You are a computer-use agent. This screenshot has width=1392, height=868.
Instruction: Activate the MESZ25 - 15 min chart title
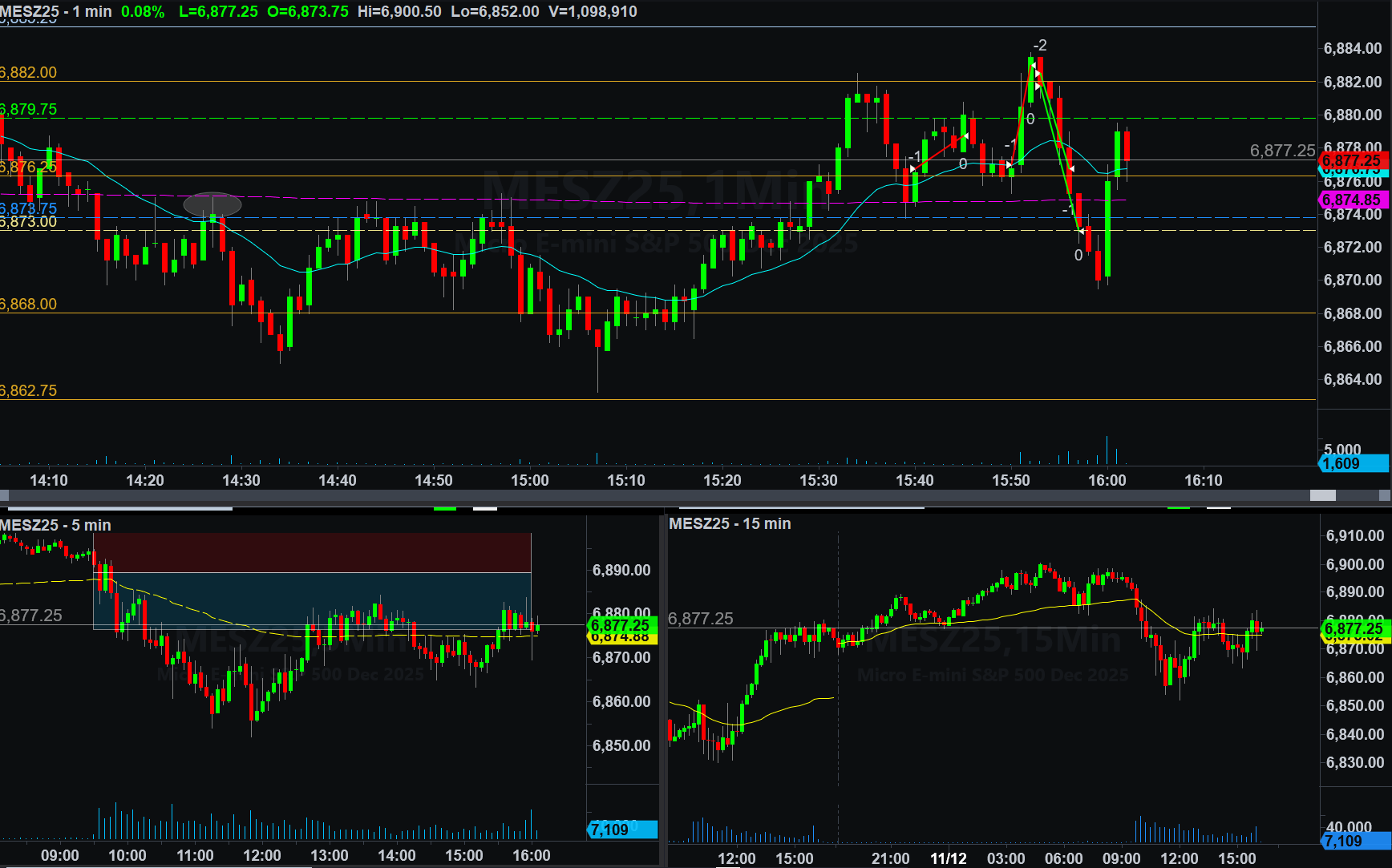point(730,523)
